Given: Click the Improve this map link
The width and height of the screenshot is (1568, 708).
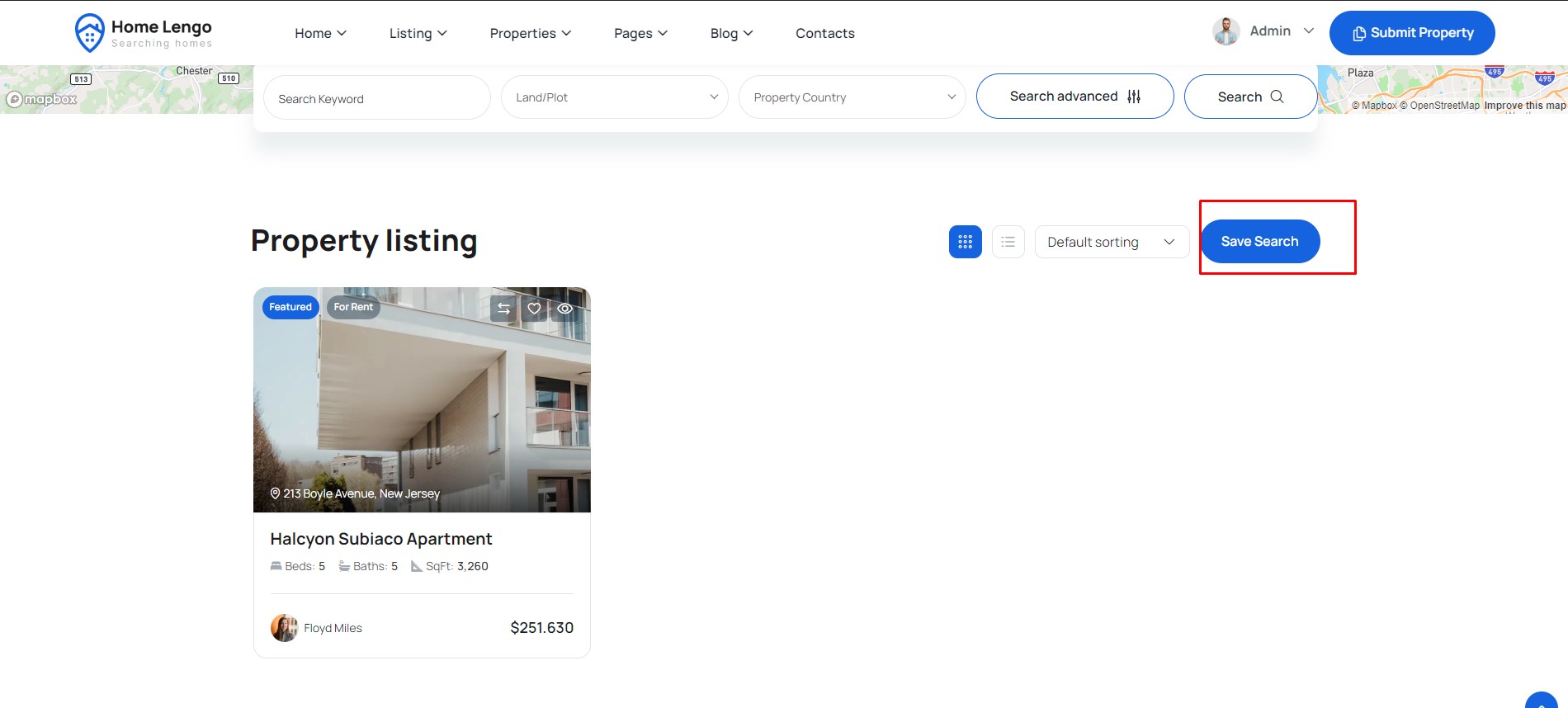Looking at the screenshot, I should point(1524,106).
